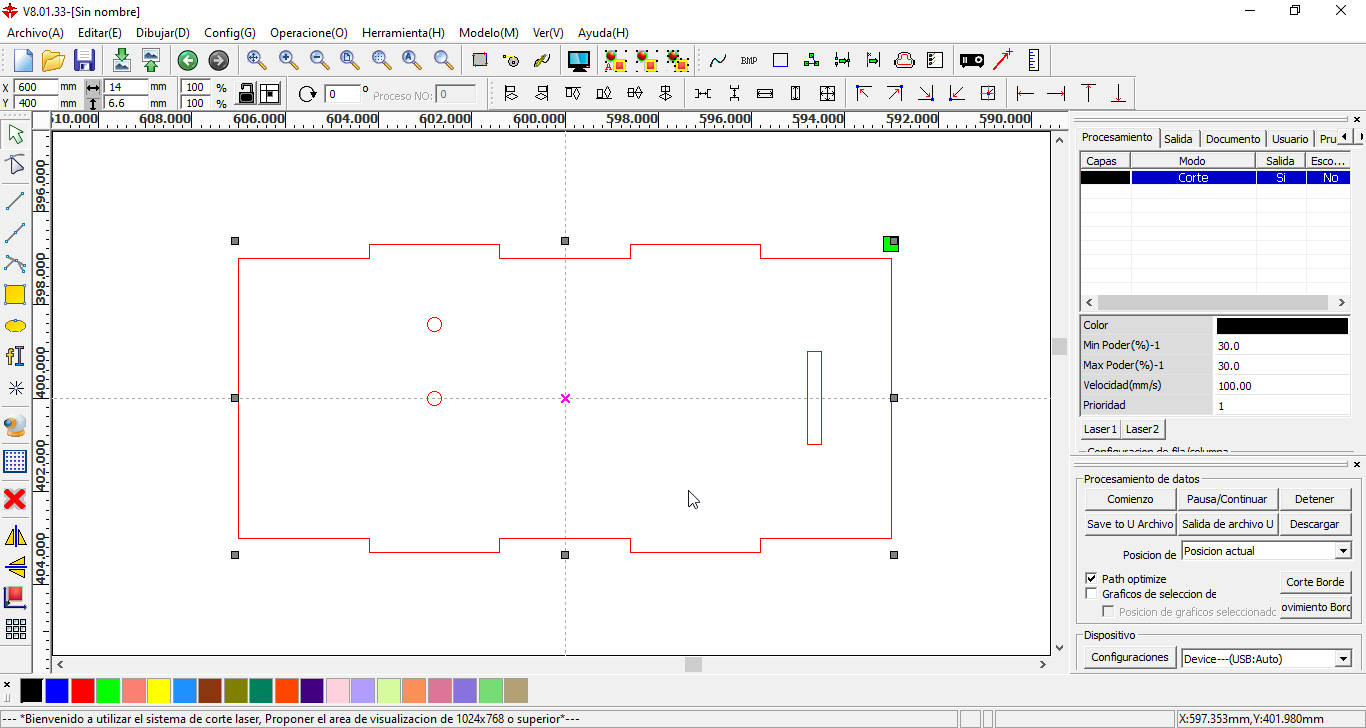Viewport: 1366px width, 728px height.
Task: Undo with the green left arrow
Action: click(x=187, y=60)
